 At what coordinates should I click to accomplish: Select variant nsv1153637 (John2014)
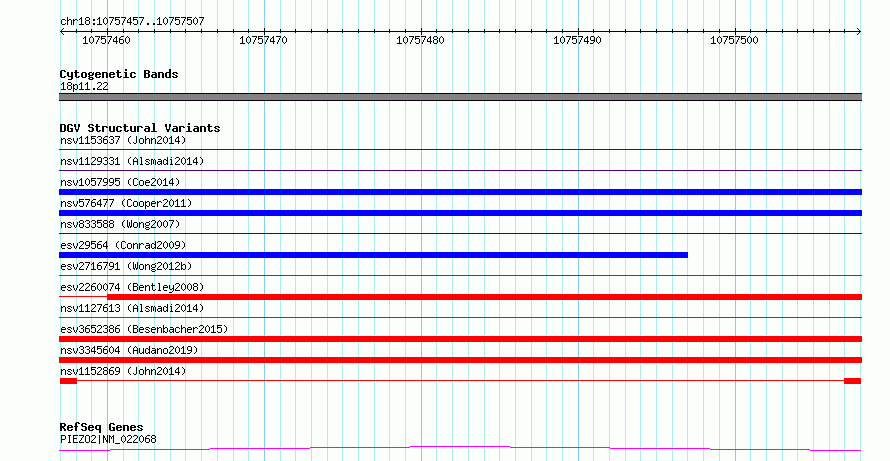pyautogui.click(x=123, y=140)
